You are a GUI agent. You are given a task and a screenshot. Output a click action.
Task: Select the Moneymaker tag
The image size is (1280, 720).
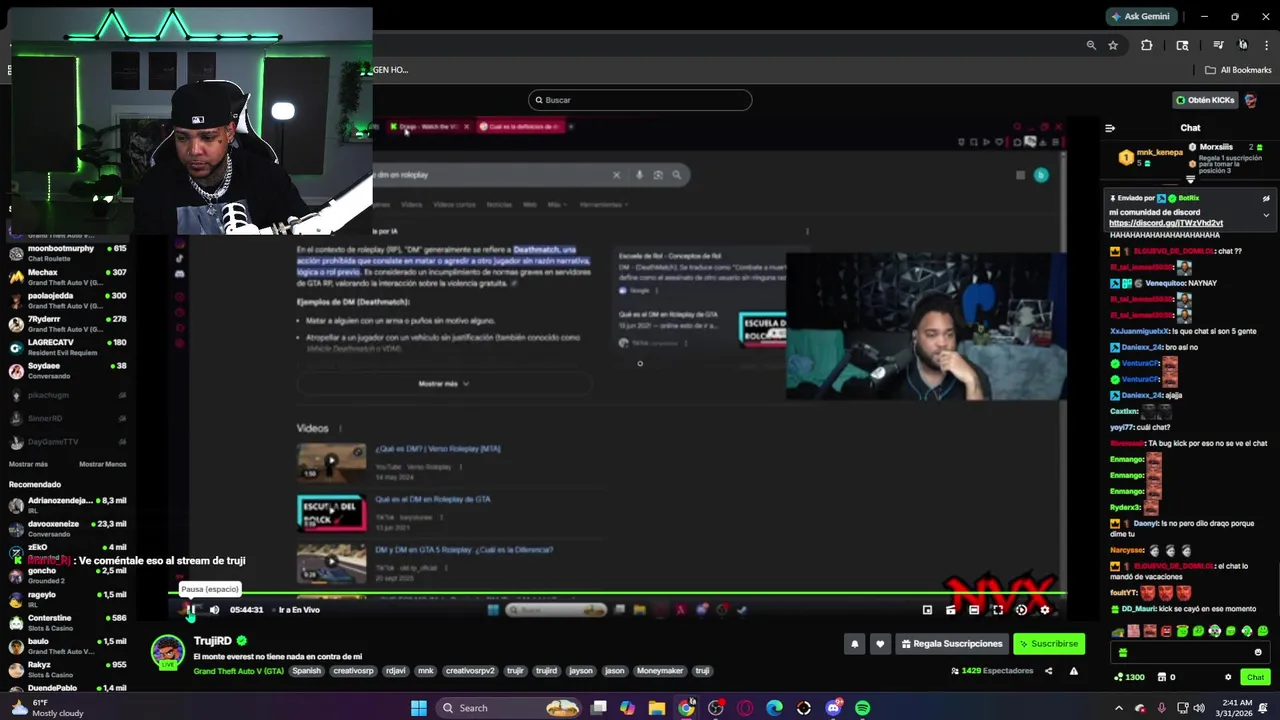659,671
